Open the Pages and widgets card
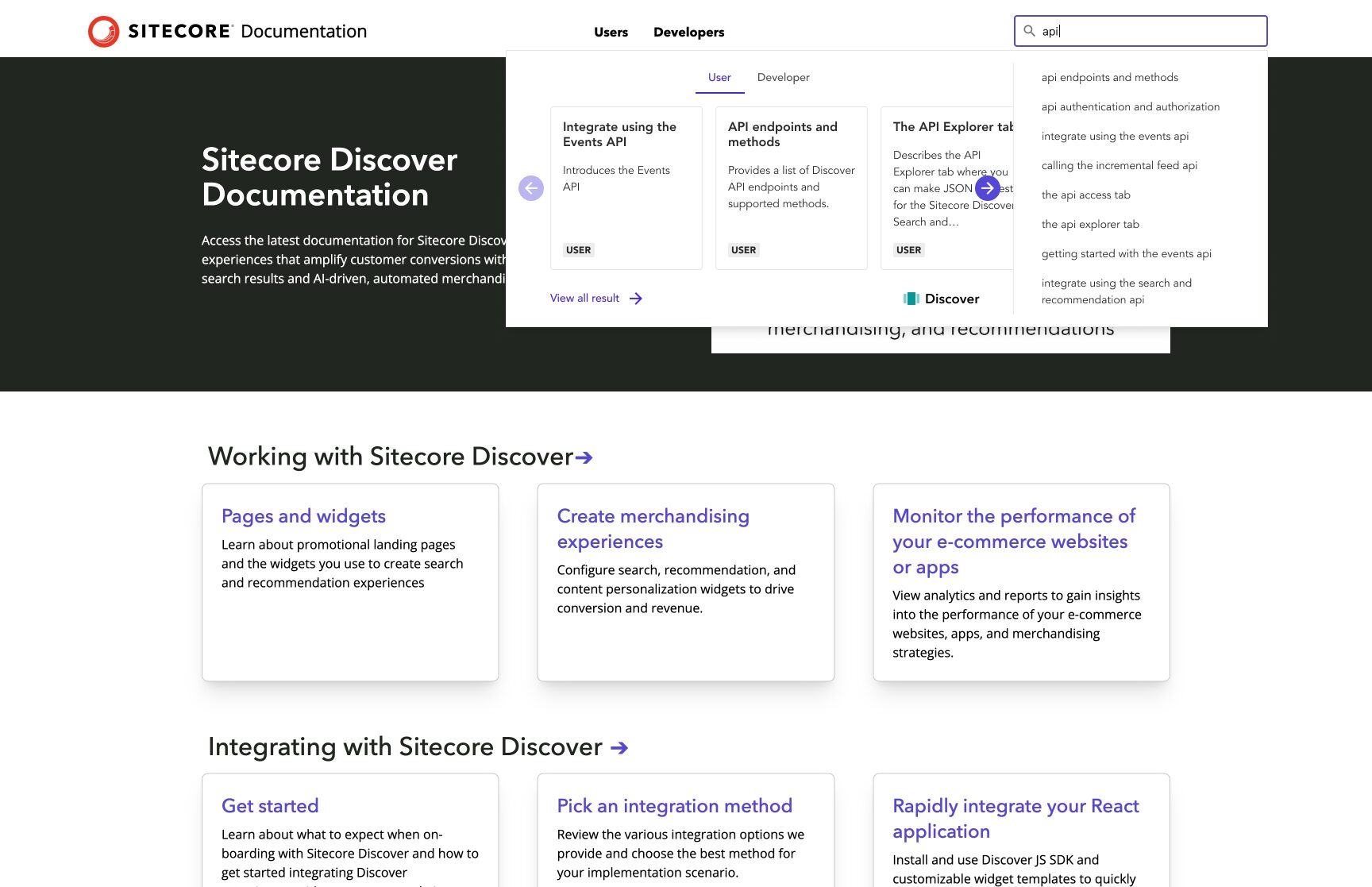Screen dimensions: 1372x887 [350, 582]
